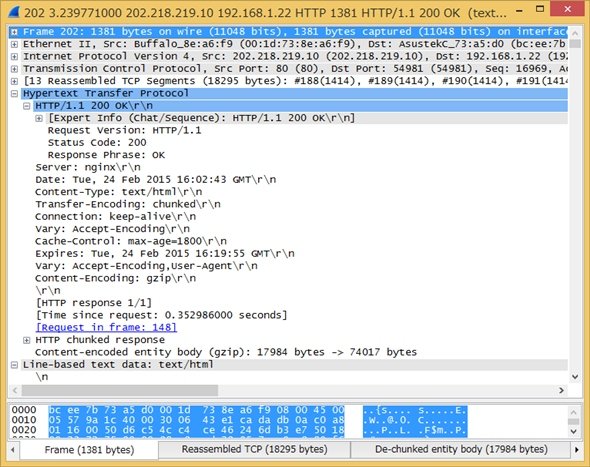Expand the Expert Info Chat/Sequence item

click(x=39, y=118)
